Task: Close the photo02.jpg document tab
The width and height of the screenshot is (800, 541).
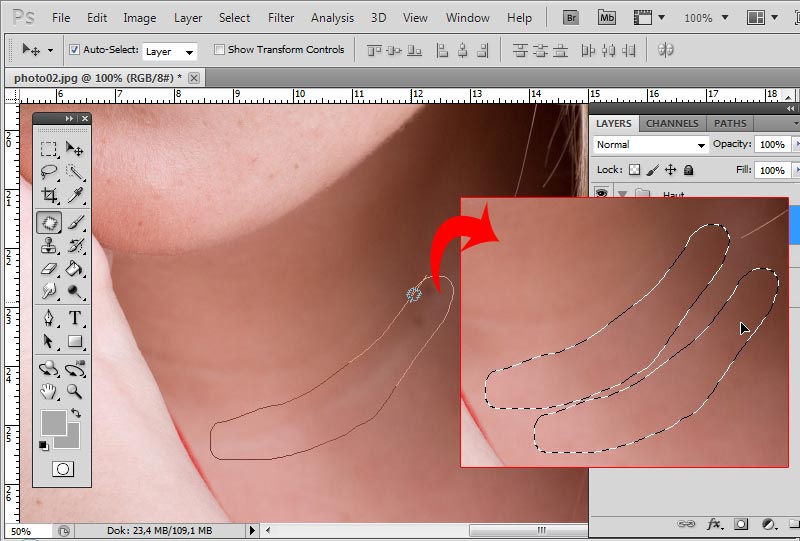Action: tap(194, 78)
